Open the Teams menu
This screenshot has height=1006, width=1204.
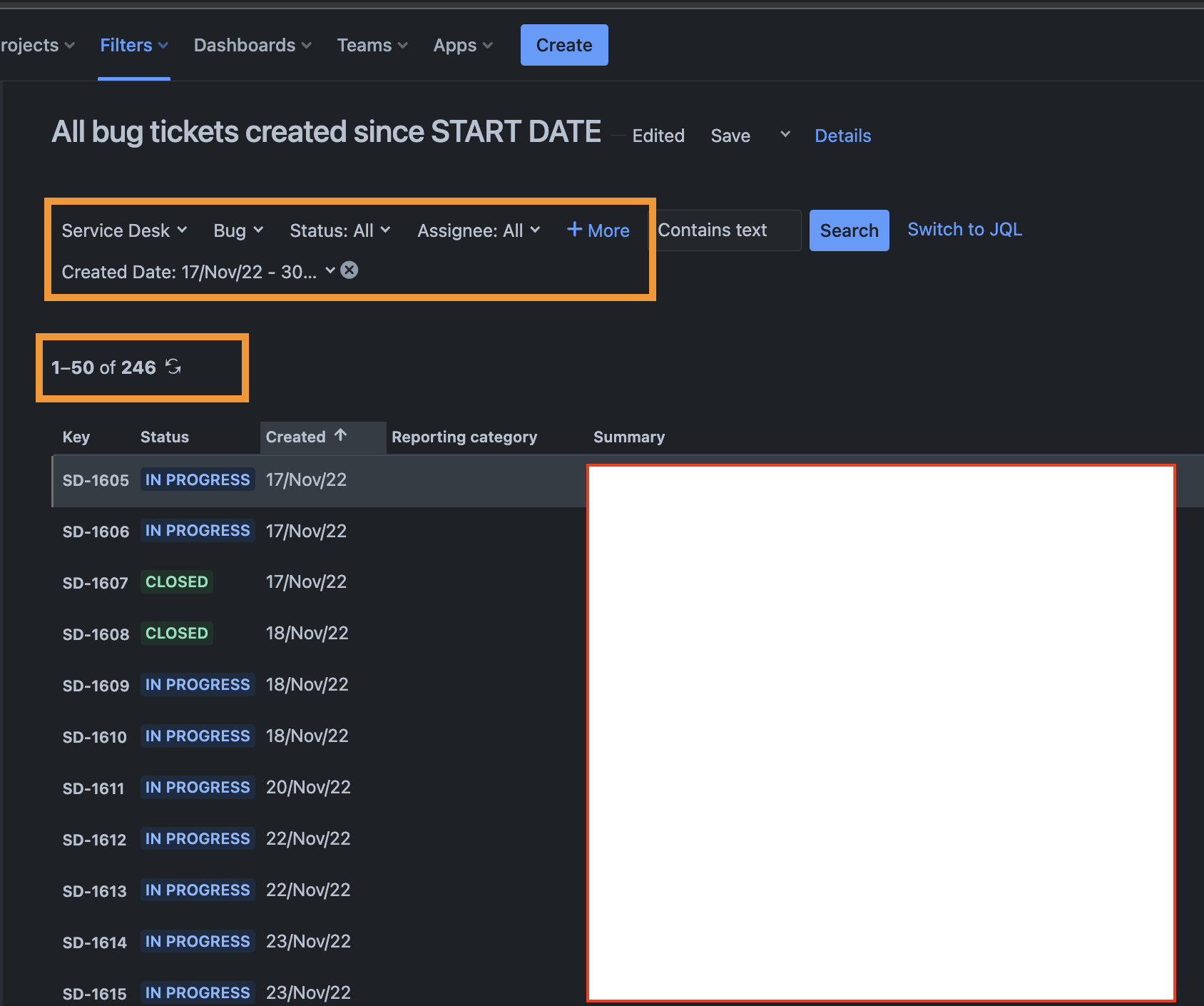[x=372, y=45]
